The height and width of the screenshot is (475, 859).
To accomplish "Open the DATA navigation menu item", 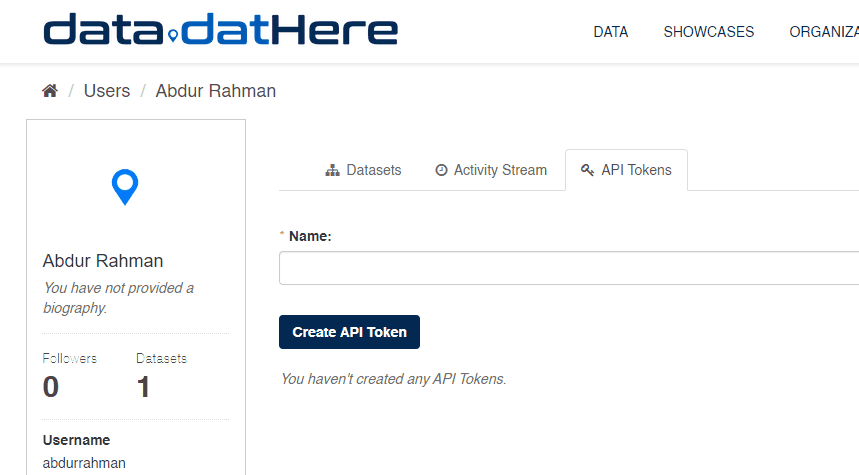I will 610,32.
